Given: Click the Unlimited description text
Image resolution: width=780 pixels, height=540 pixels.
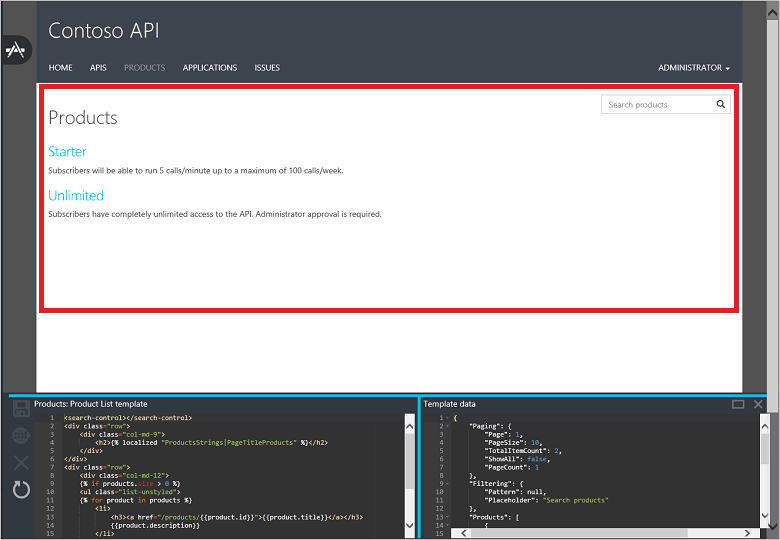Looking at the screenshot, I should pos(215,214).
